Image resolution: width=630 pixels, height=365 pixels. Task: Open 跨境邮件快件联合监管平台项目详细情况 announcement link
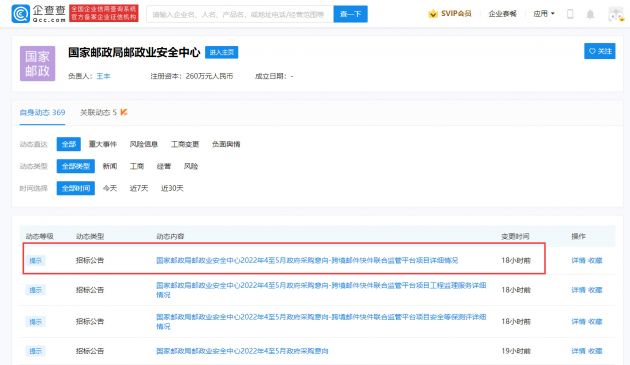click(307, 260)
